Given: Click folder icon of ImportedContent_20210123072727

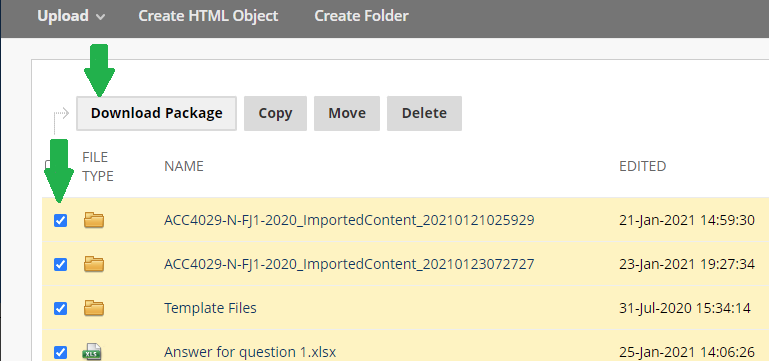Looking at the screenshot, I should click(94, 264).
